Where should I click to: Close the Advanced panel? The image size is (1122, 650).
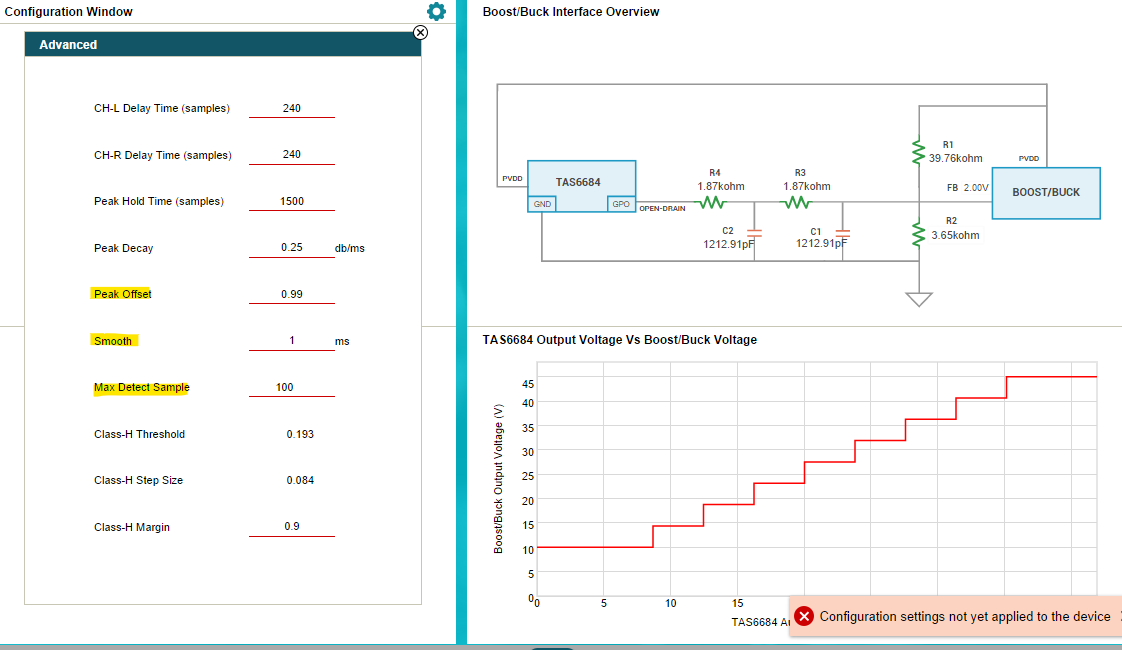pyautogui.click(x=421, y=32)
